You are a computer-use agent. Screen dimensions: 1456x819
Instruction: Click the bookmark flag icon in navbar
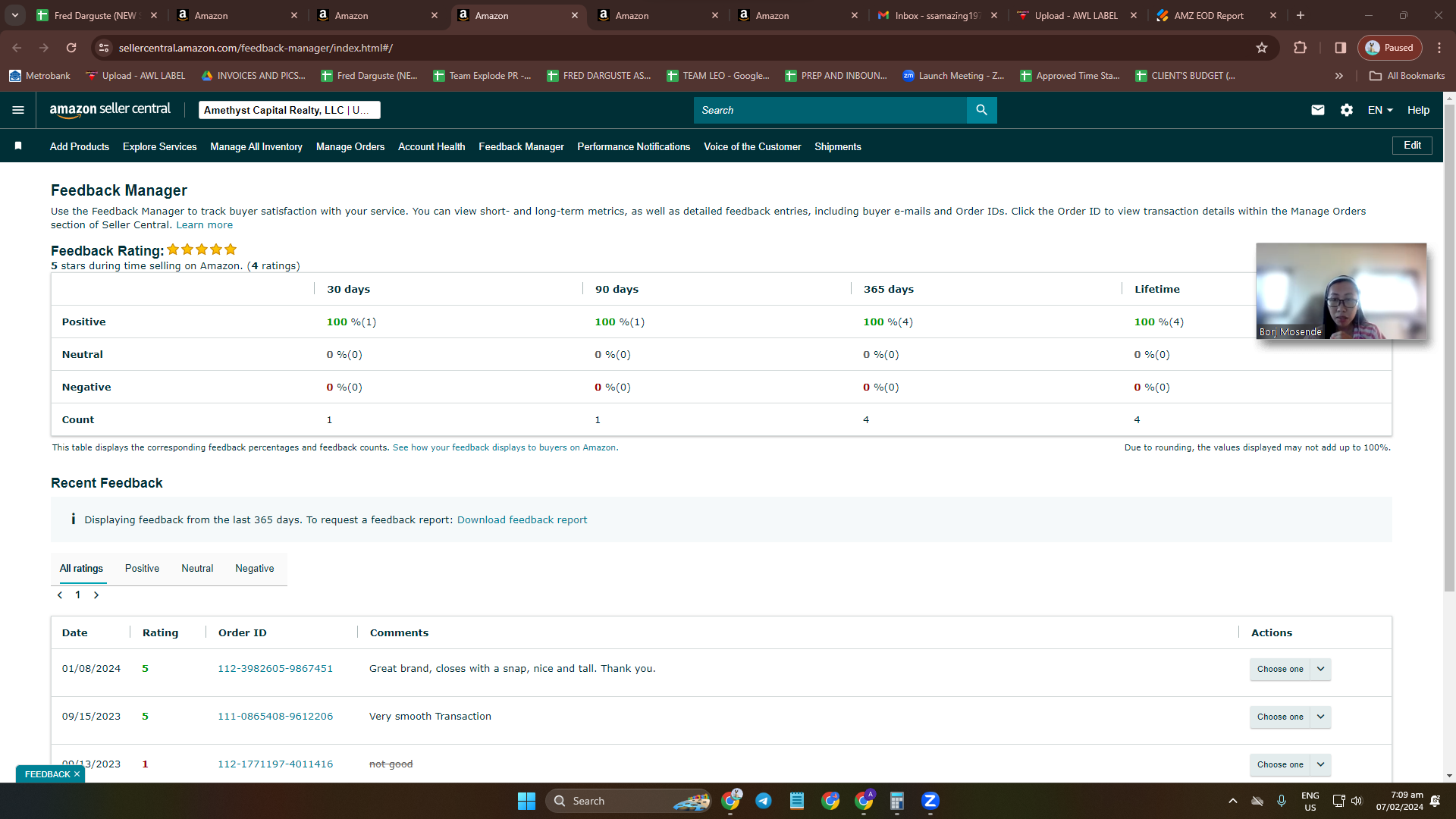(x=18, y=146)
